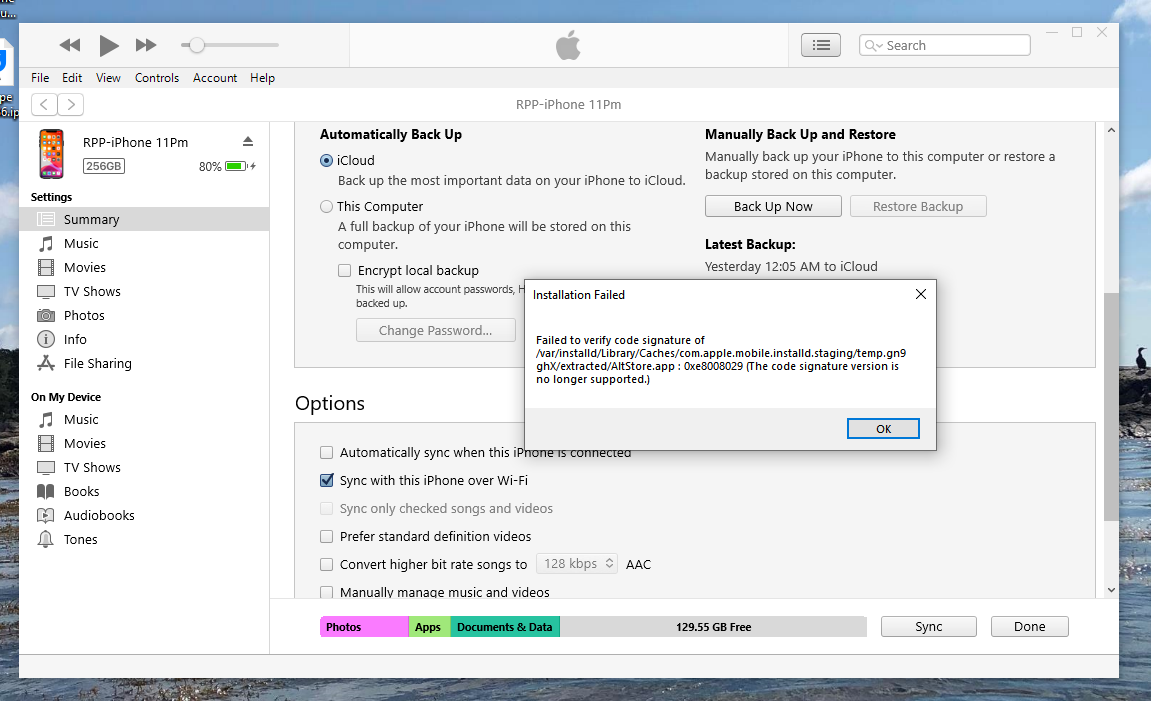Click the forward navigation arrow

click(70, 104)
